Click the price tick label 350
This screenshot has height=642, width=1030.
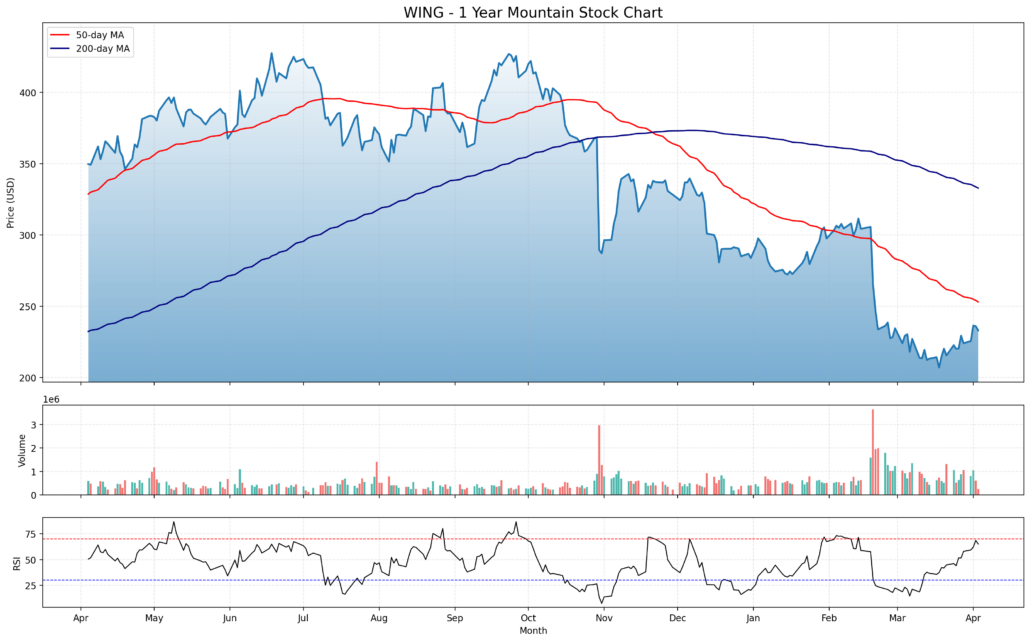click(x=28, y=164)
